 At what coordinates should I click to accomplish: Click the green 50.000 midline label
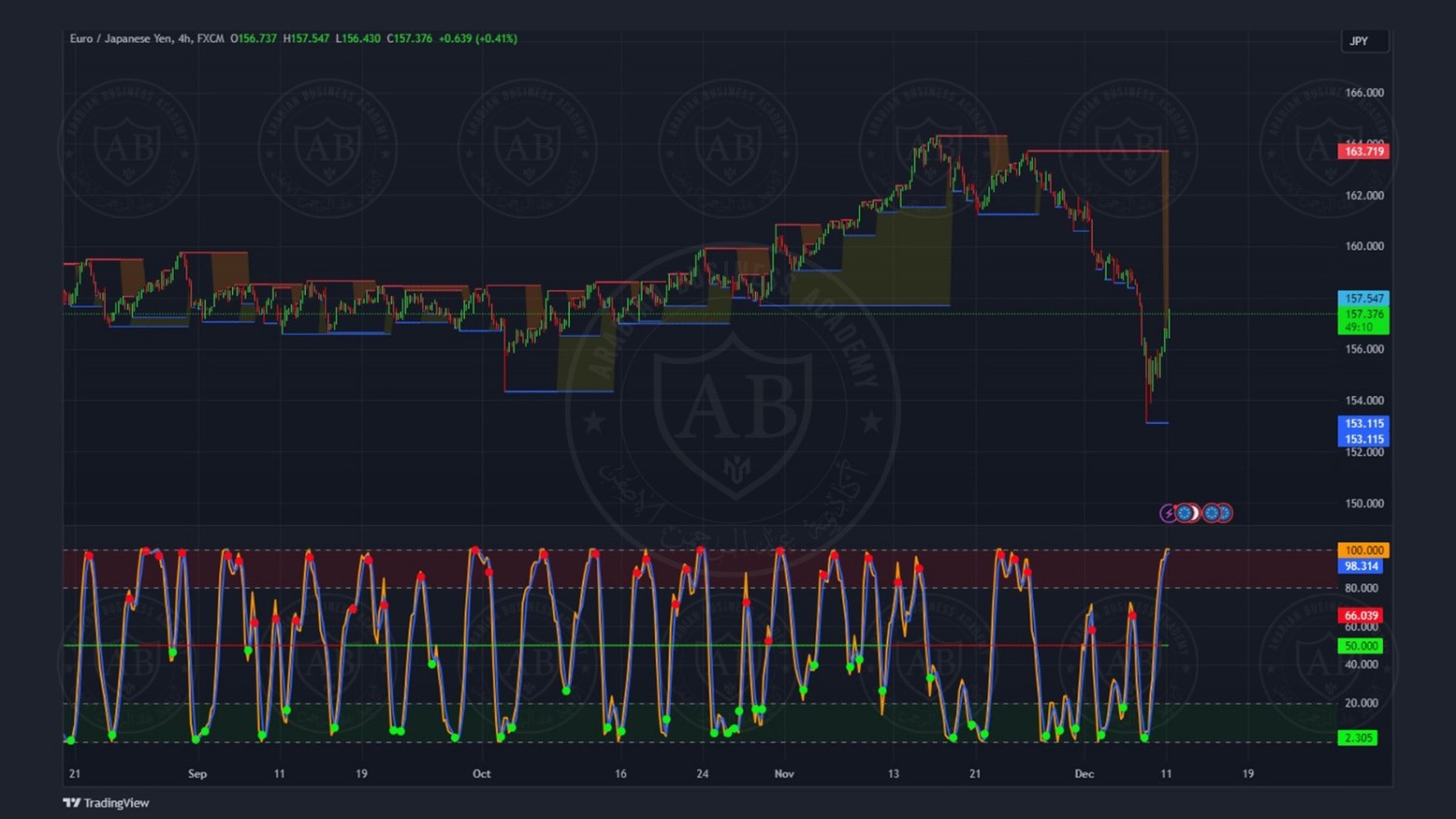(1361, 645)
